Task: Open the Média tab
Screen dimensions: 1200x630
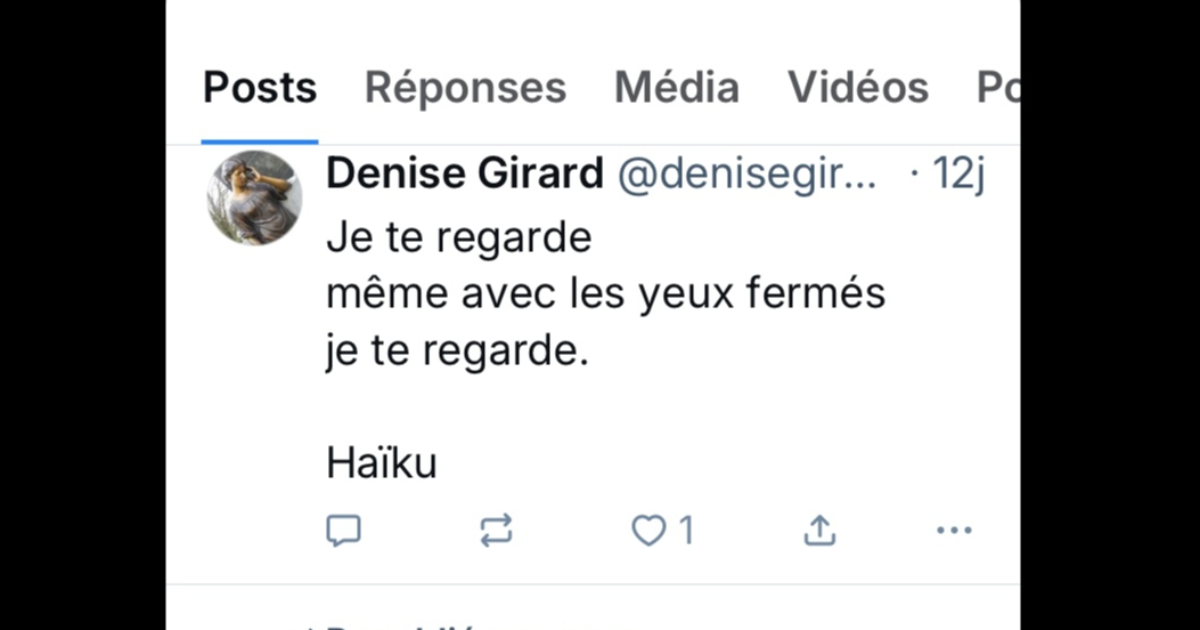Action: (x=677, y=88)
